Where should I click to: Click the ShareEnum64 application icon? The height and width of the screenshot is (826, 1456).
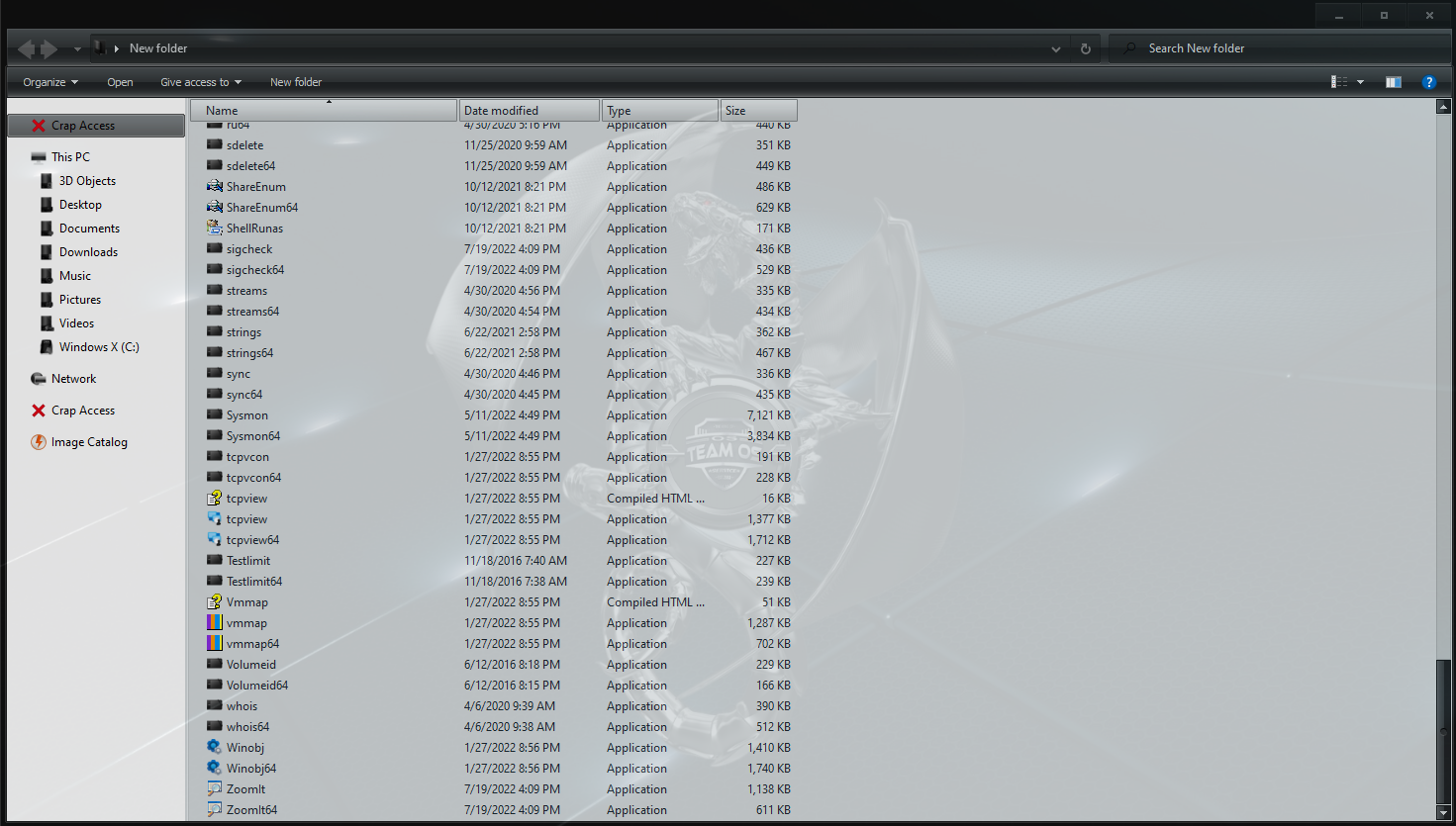coord(214,207)
